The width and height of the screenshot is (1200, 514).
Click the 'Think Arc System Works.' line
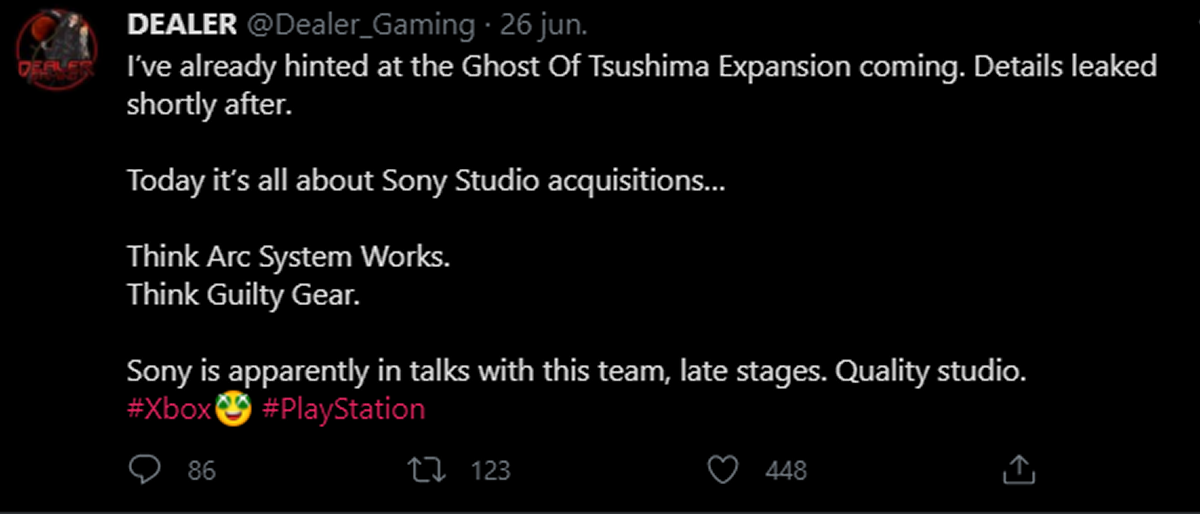[x=288, y=257]
